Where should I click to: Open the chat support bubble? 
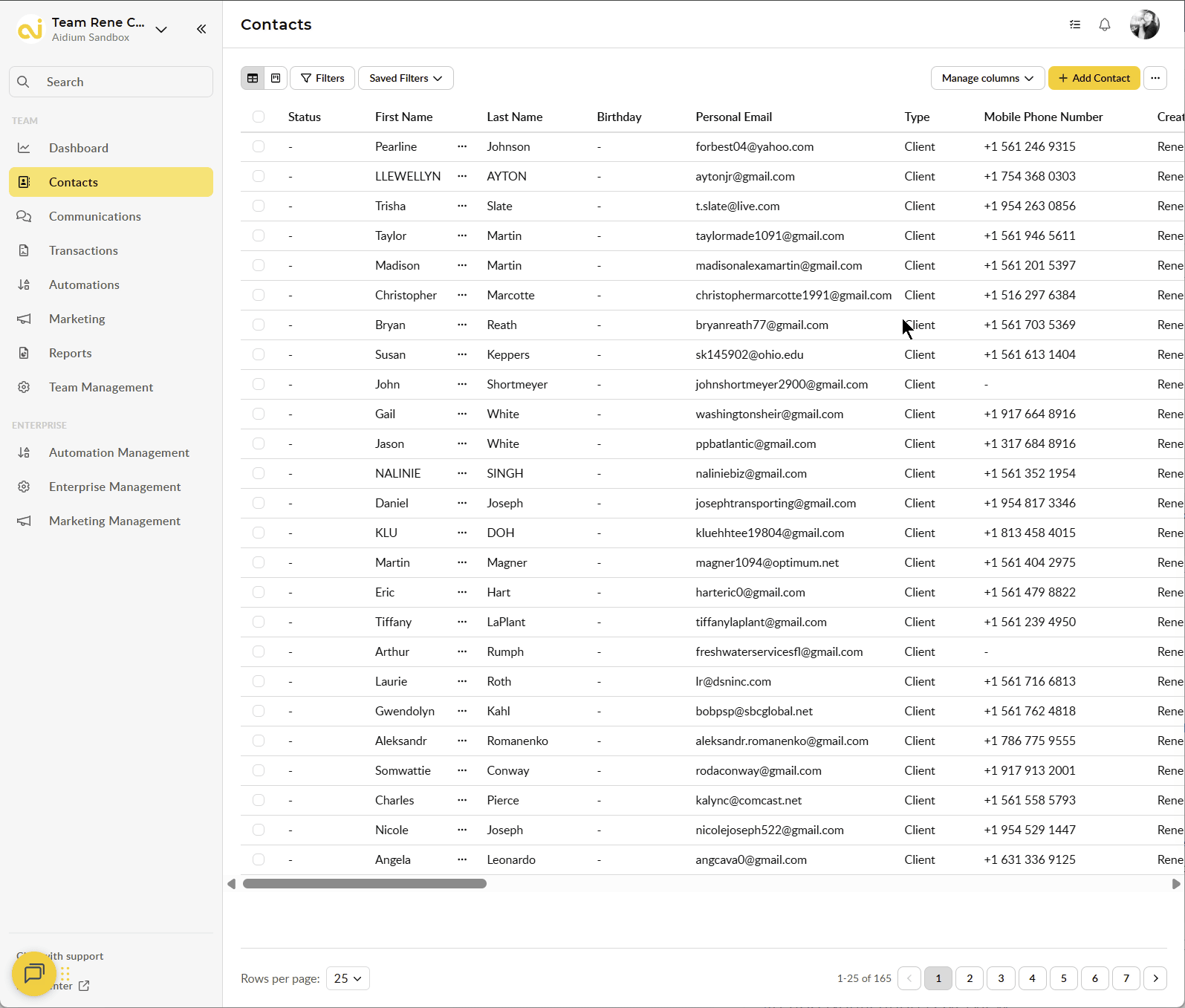34,973
